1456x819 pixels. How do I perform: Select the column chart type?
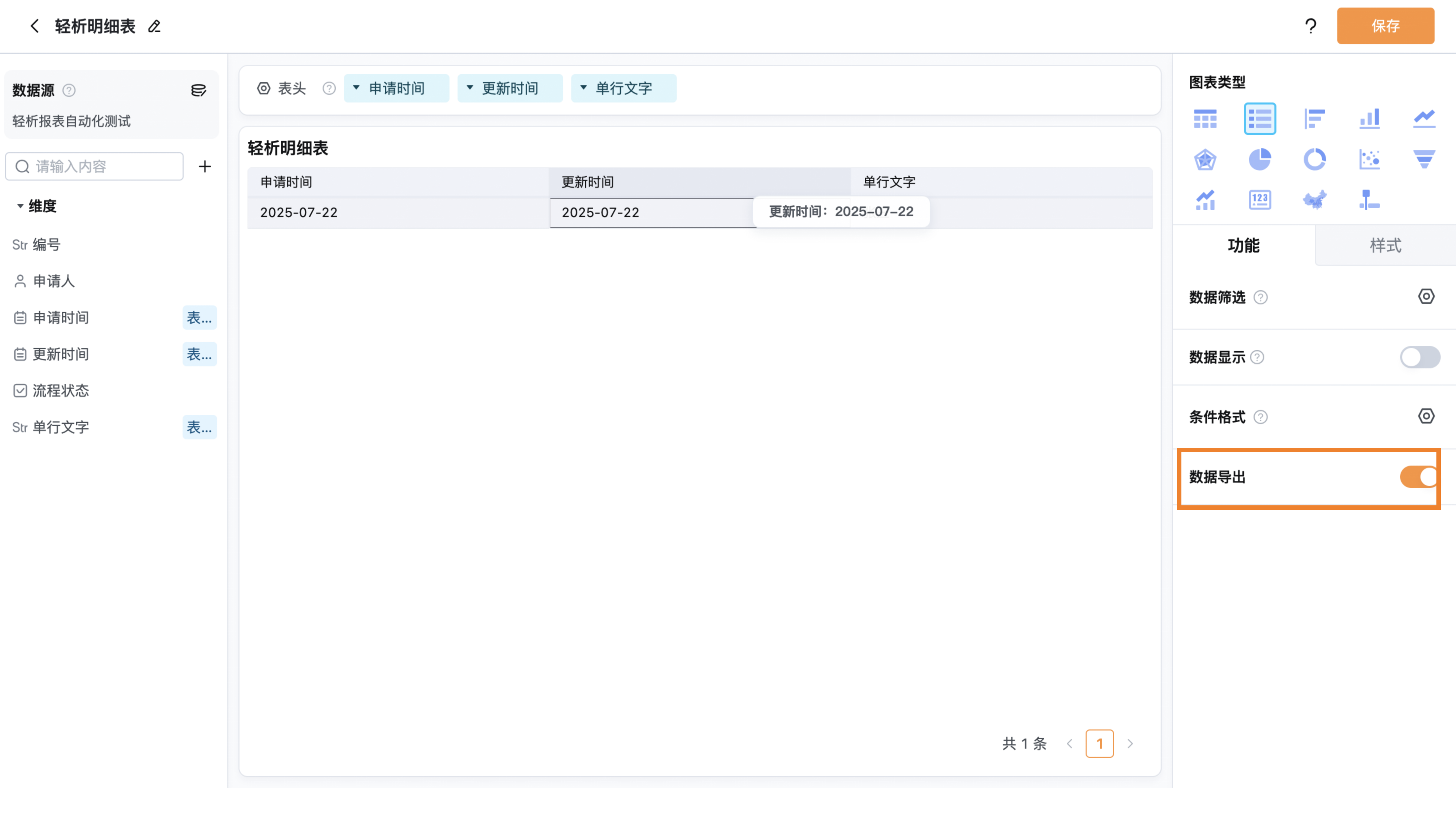(1370, 119)
